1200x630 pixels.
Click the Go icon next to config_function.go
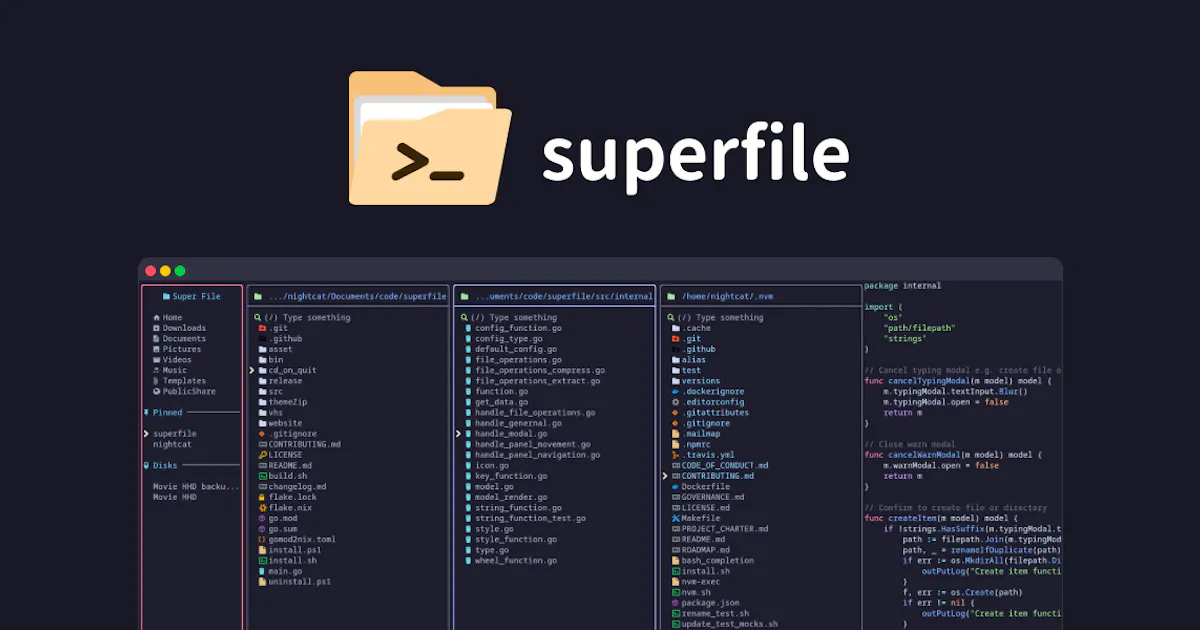(468, 328)
